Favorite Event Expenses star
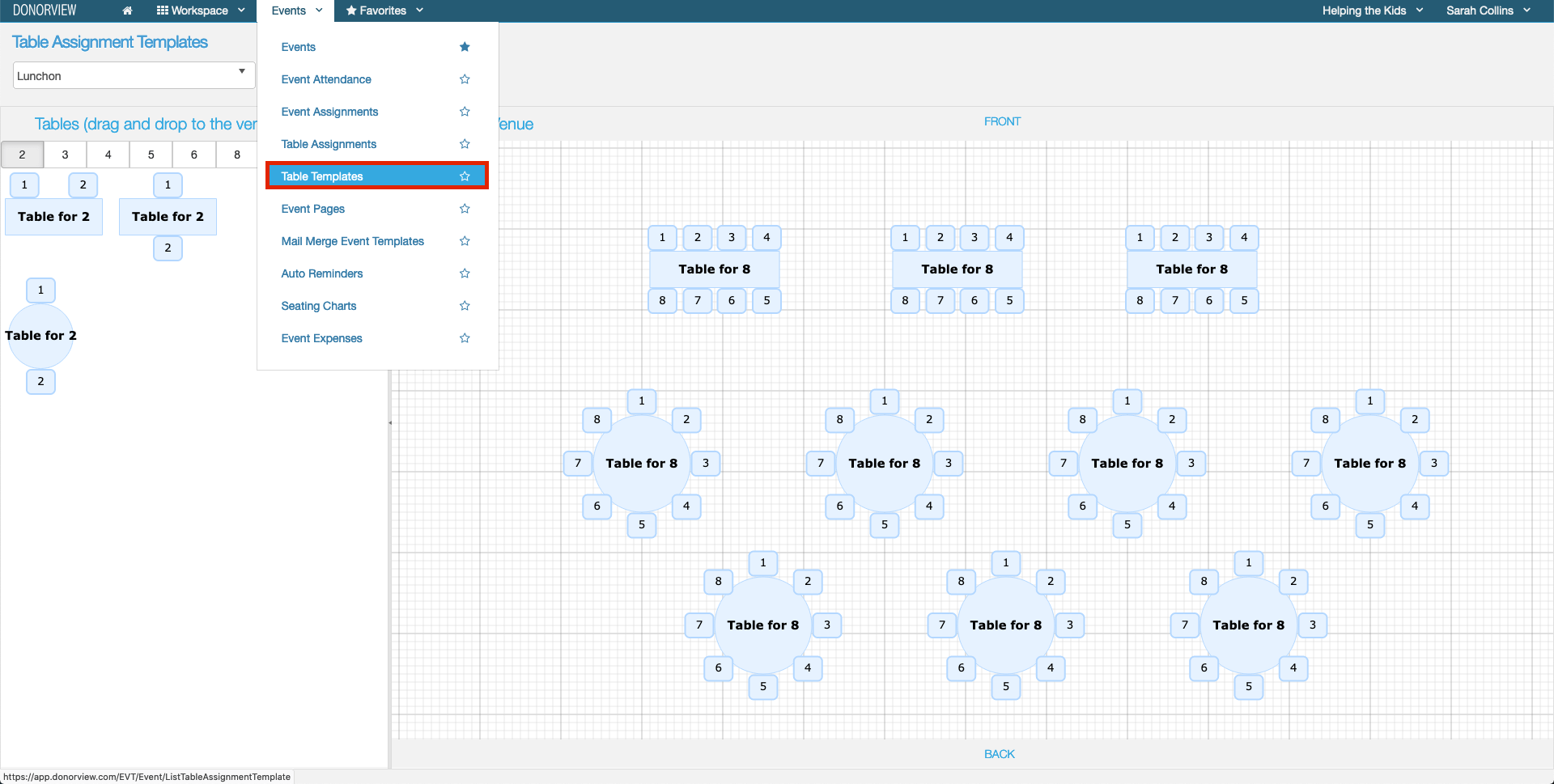1554x784 pixels. tap(465, 338)
